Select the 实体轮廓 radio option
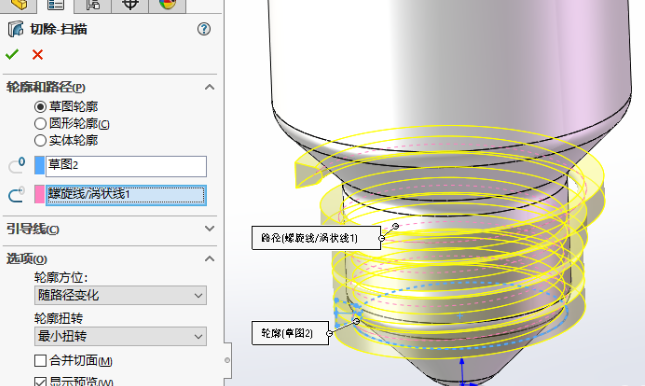This screenshot has width=645, height=386. coord(40,140)
